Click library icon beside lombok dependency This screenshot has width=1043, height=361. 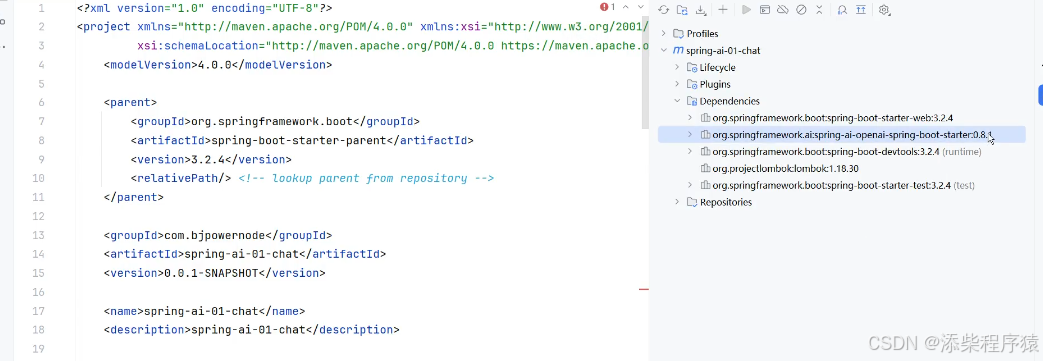705,168
